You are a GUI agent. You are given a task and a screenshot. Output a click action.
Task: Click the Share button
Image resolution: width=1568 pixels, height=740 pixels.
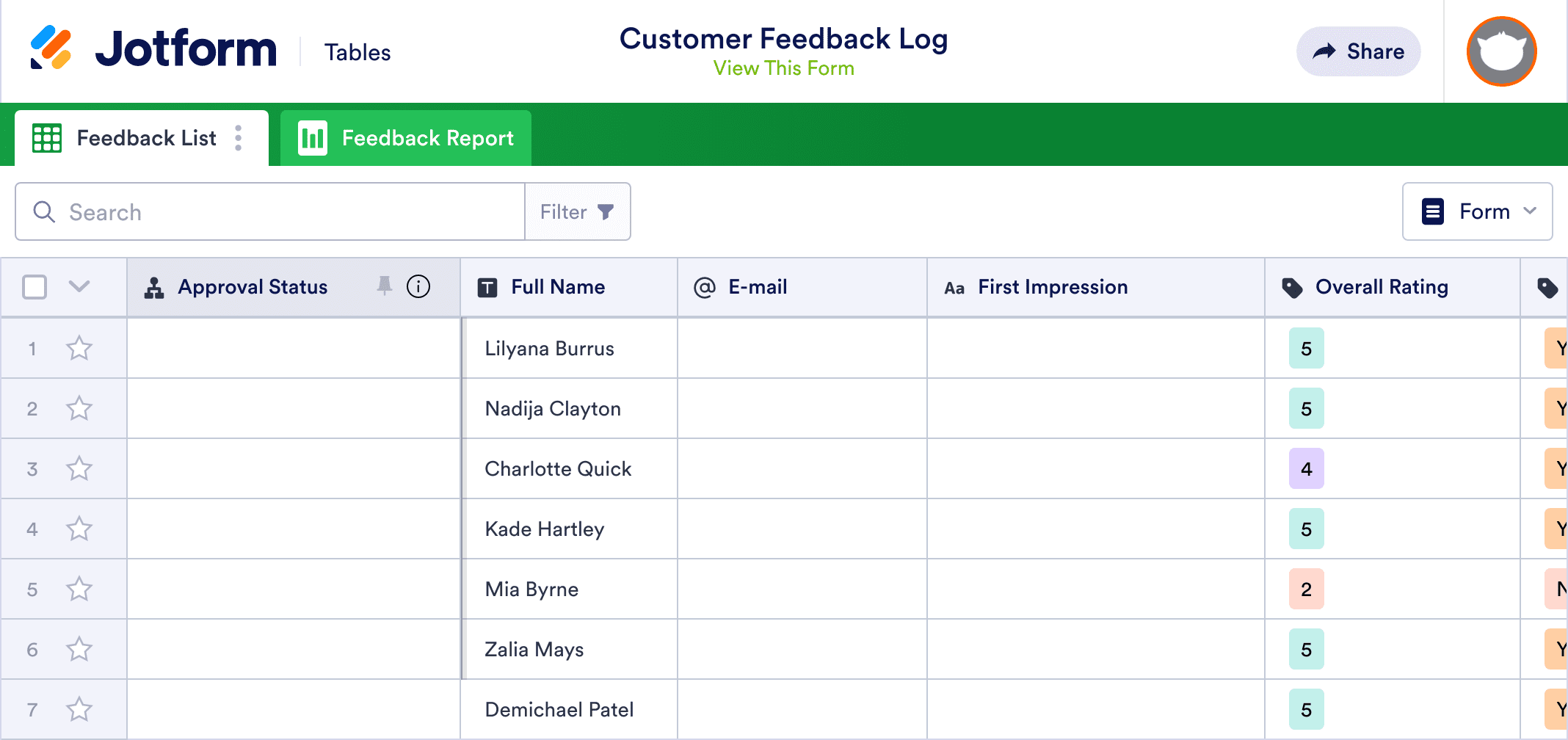pyautogui.click(x=1358, y=51)
